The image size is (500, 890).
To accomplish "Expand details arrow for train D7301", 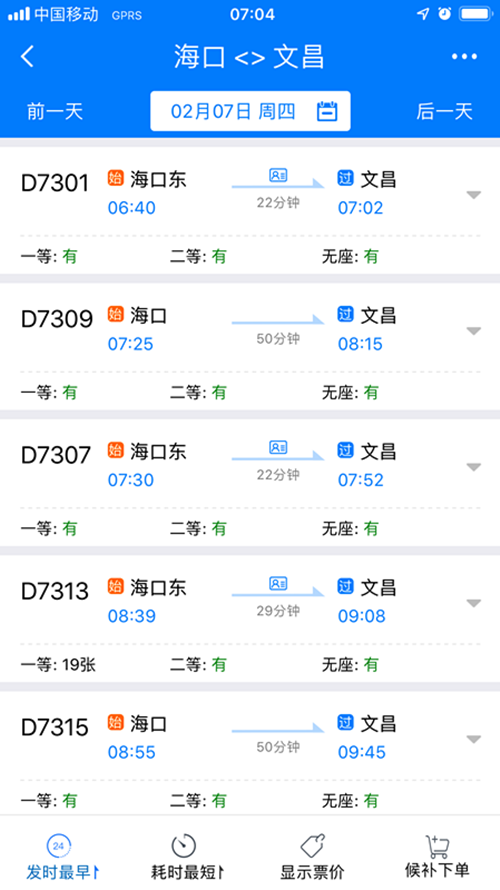I will point(473,195).
